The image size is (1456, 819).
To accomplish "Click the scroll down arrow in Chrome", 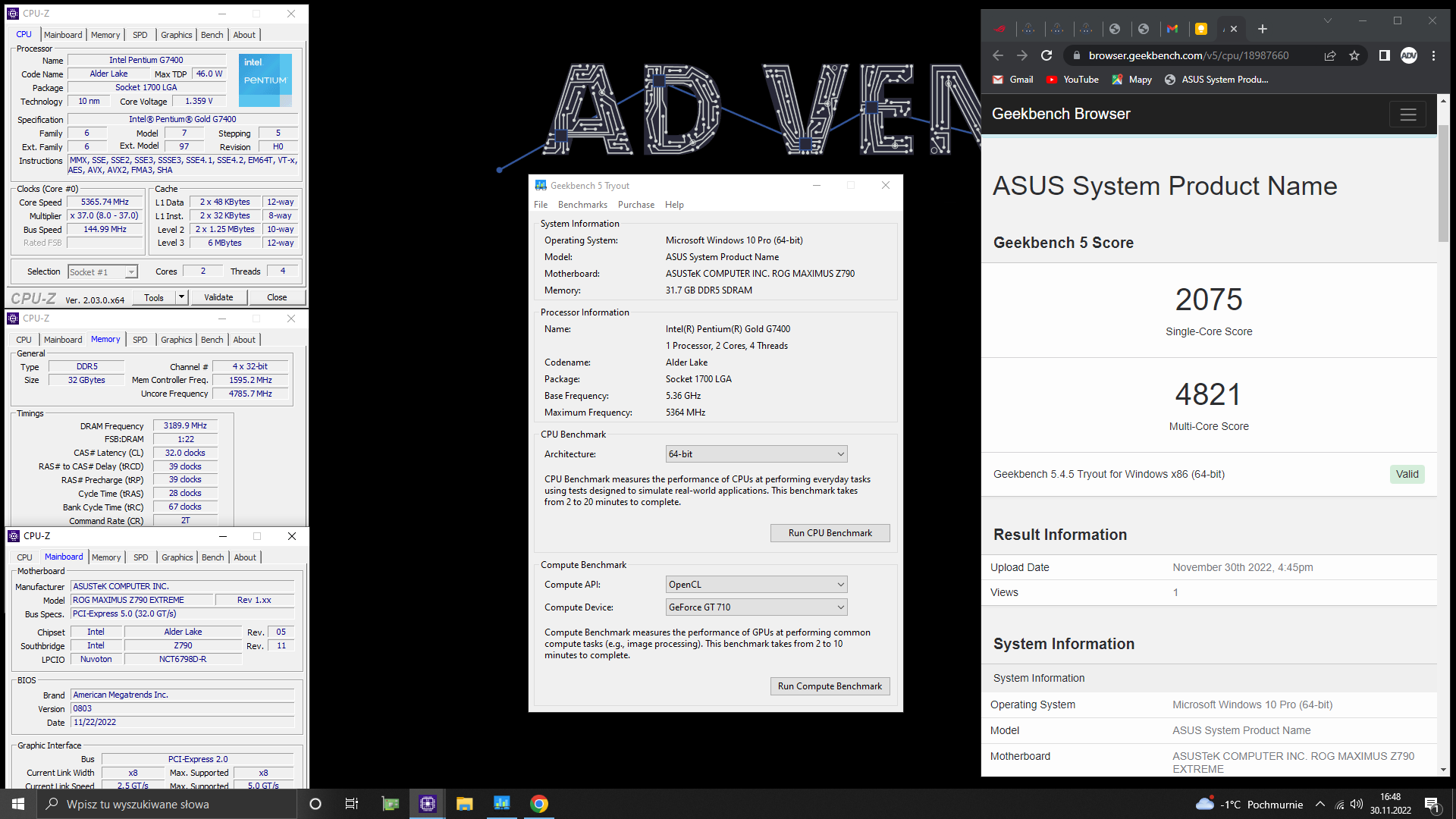I will (1443, 770).
